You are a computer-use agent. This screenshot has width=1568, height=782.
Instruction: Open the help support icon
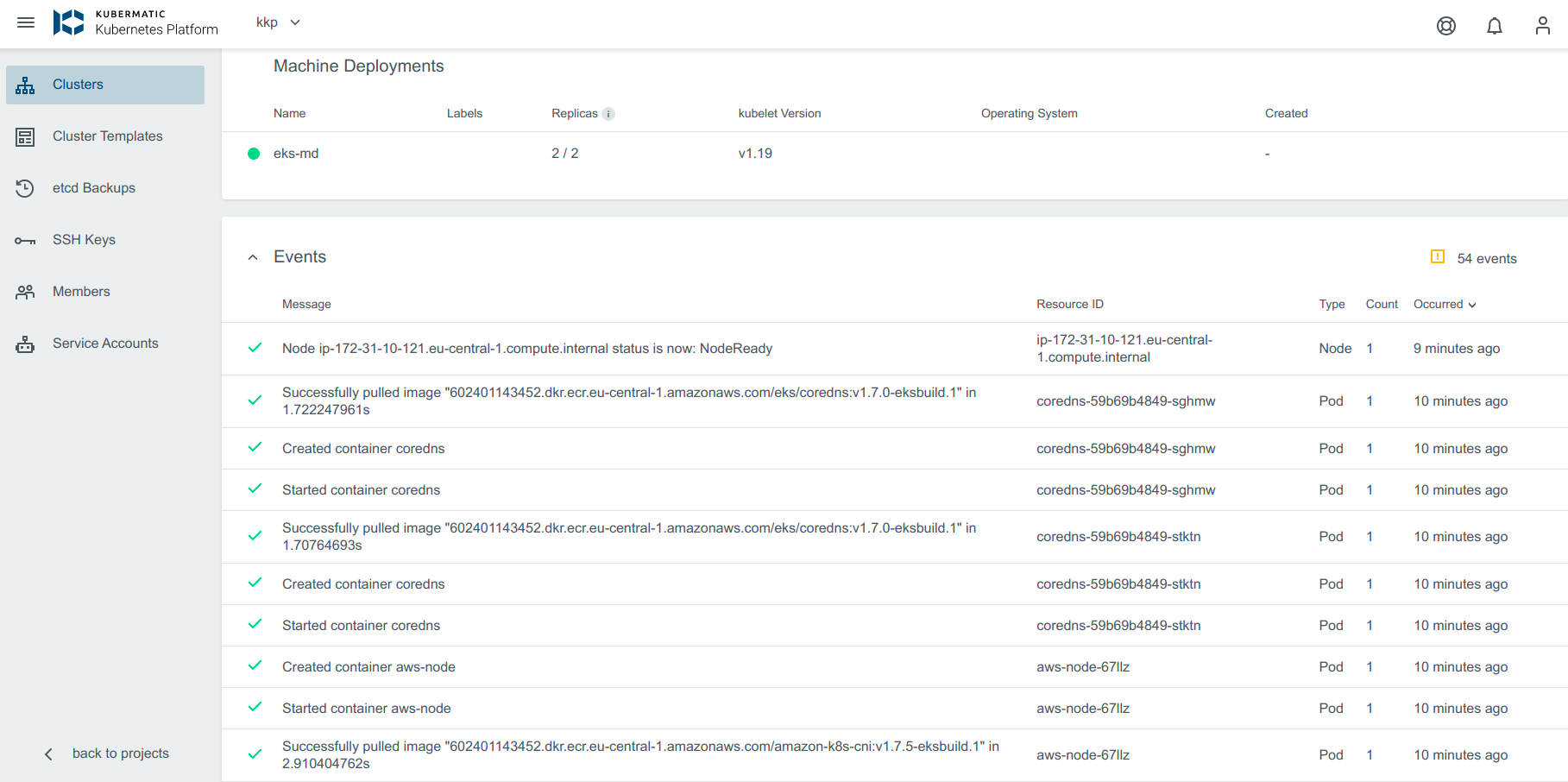click(x=1446, y=26)
